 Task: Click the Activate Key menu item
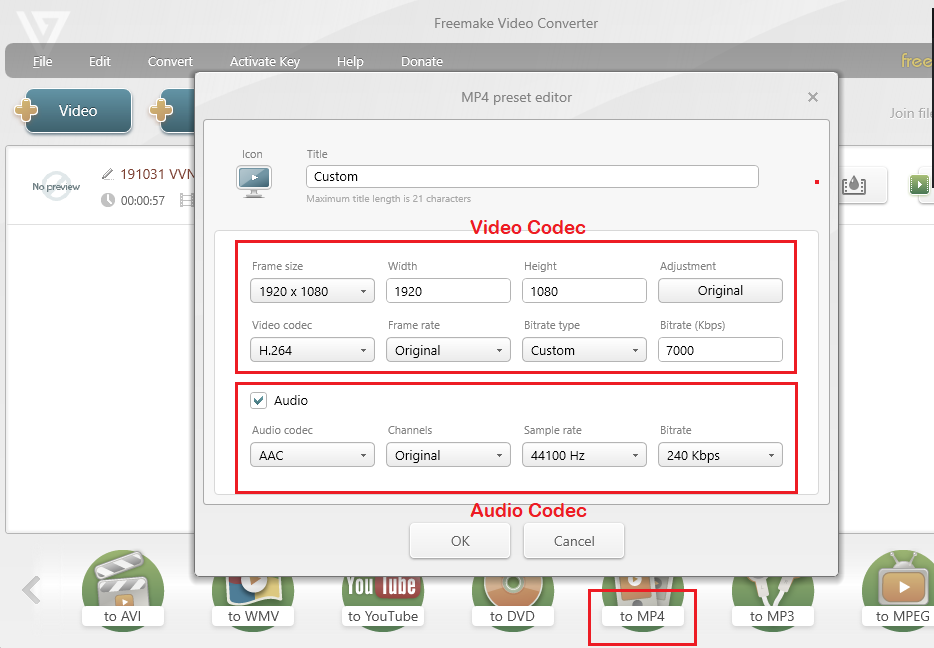pyautogui.click(x=265, y=61)
